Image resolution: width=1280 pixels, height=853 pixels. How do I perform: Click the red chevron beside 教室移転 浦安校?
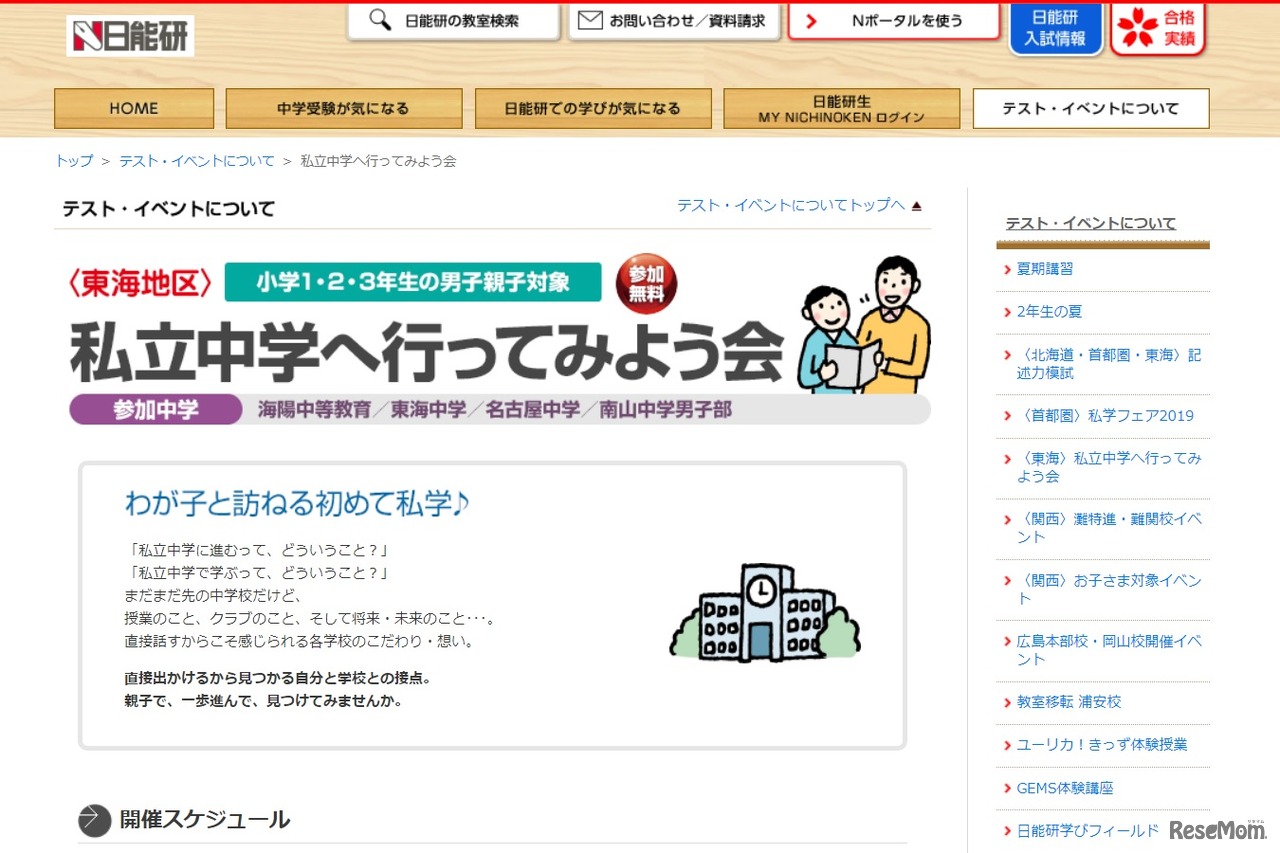pos(1006,702)
